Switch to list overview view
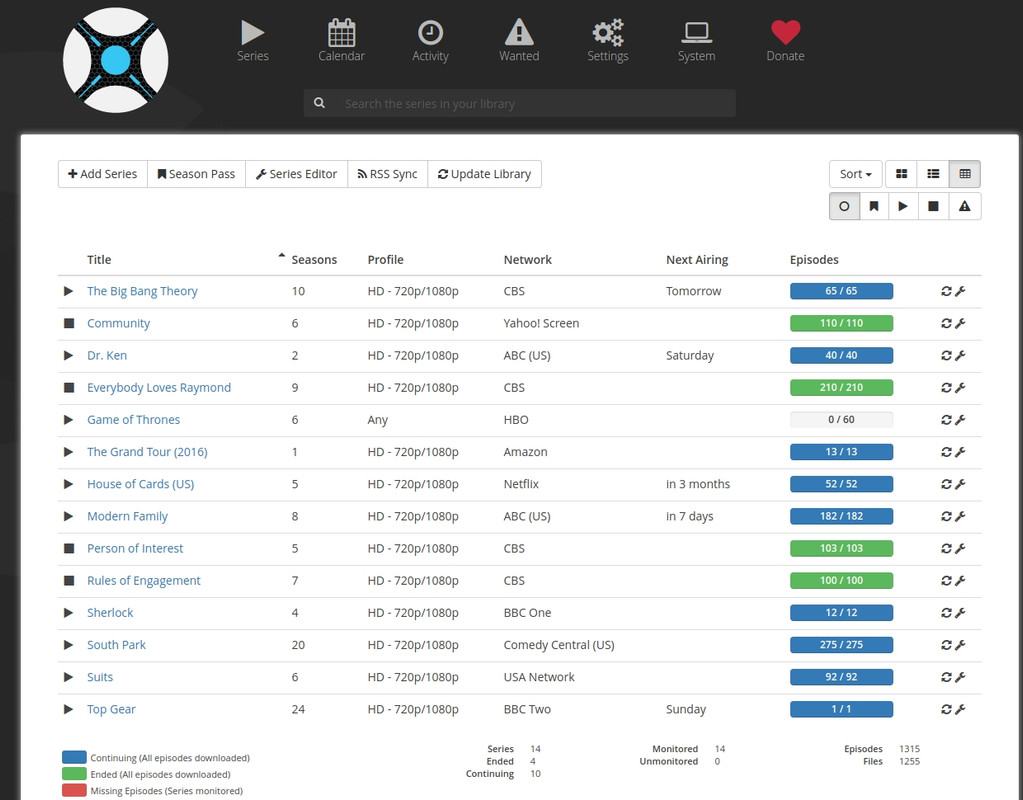This screenshot has width=1023, height=800. point(933,174)
